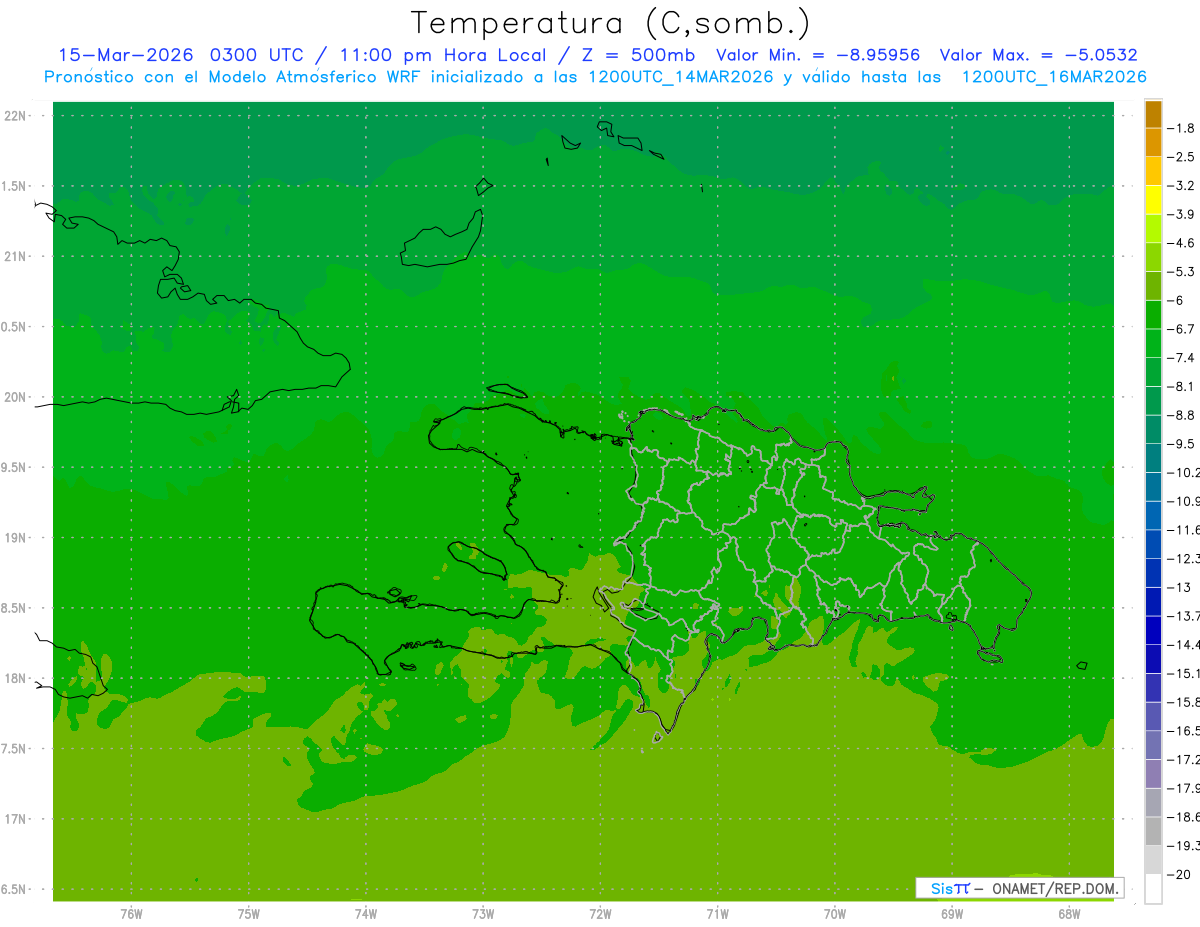Click the "-13" colorbar value

click(1179, 586)
